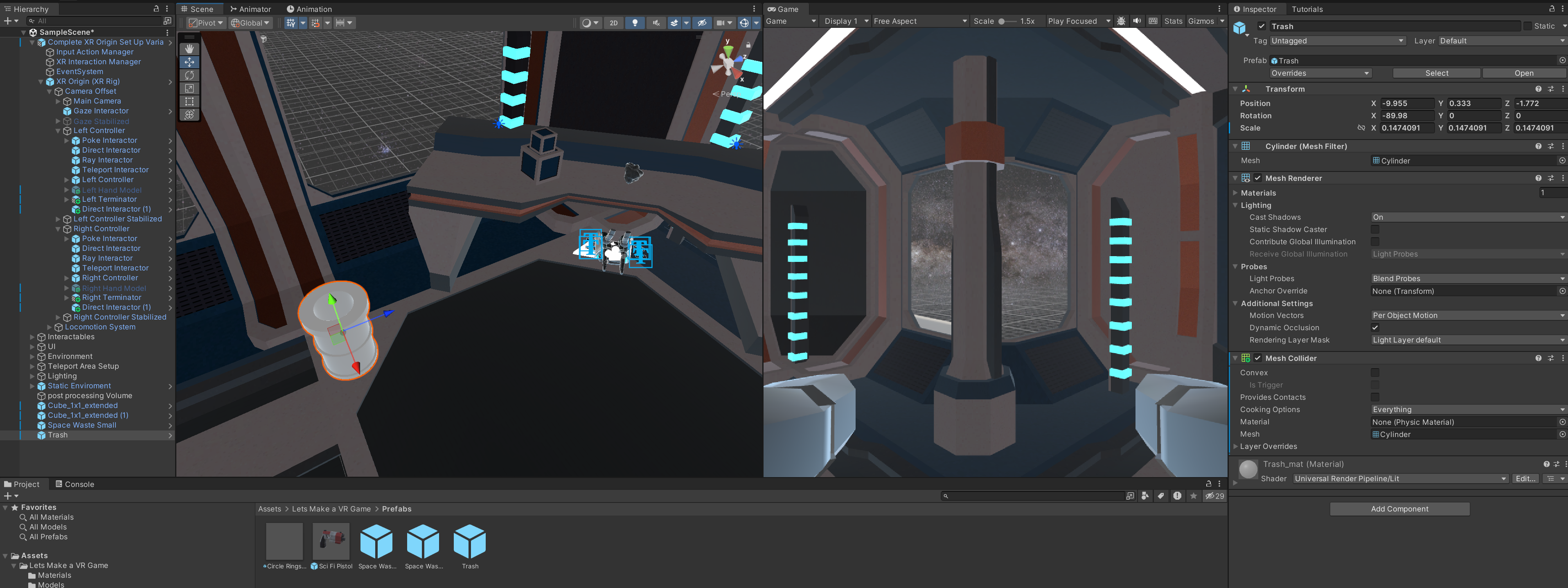Disable the Dynamic Occlusion checkbox
The width and height of the screenshot is (1568, 588).
1375,327
